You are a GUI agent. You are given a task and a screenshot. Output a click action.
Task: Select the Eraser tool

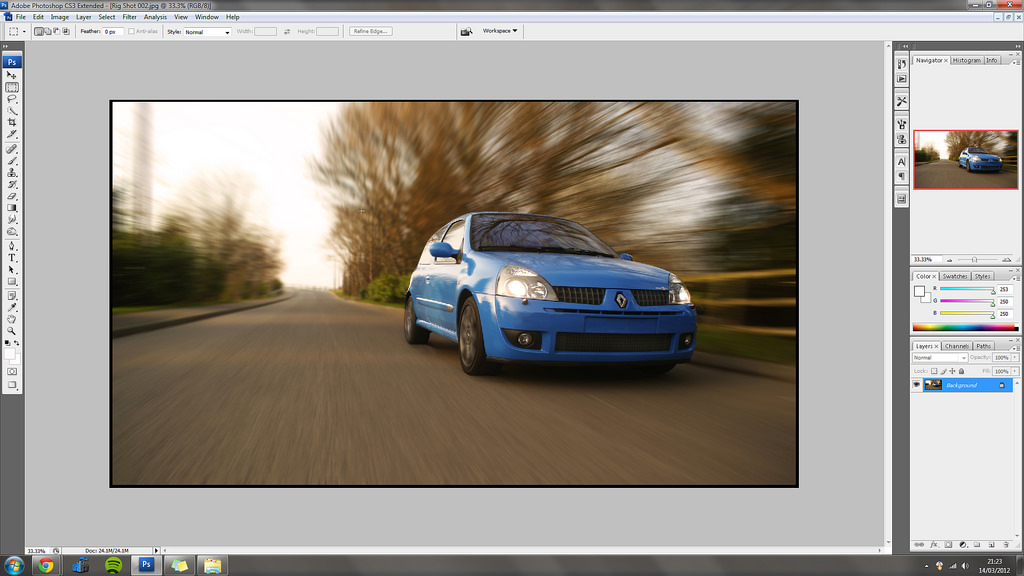[x=12, y=196]
